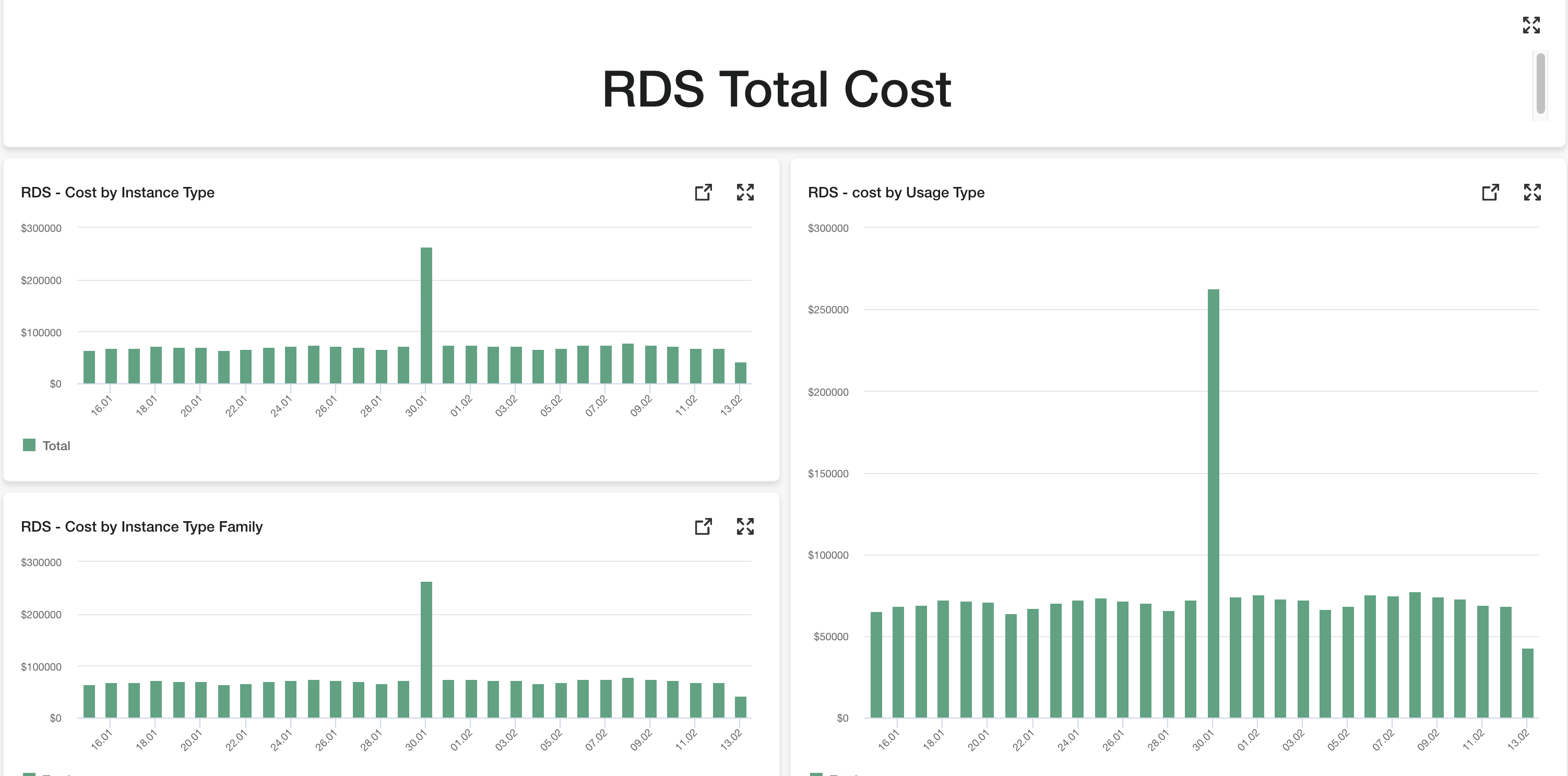Open Cost by Instance Type in new window
The width and height of the screenshot is (1568, 776).
tap(703, 193)
